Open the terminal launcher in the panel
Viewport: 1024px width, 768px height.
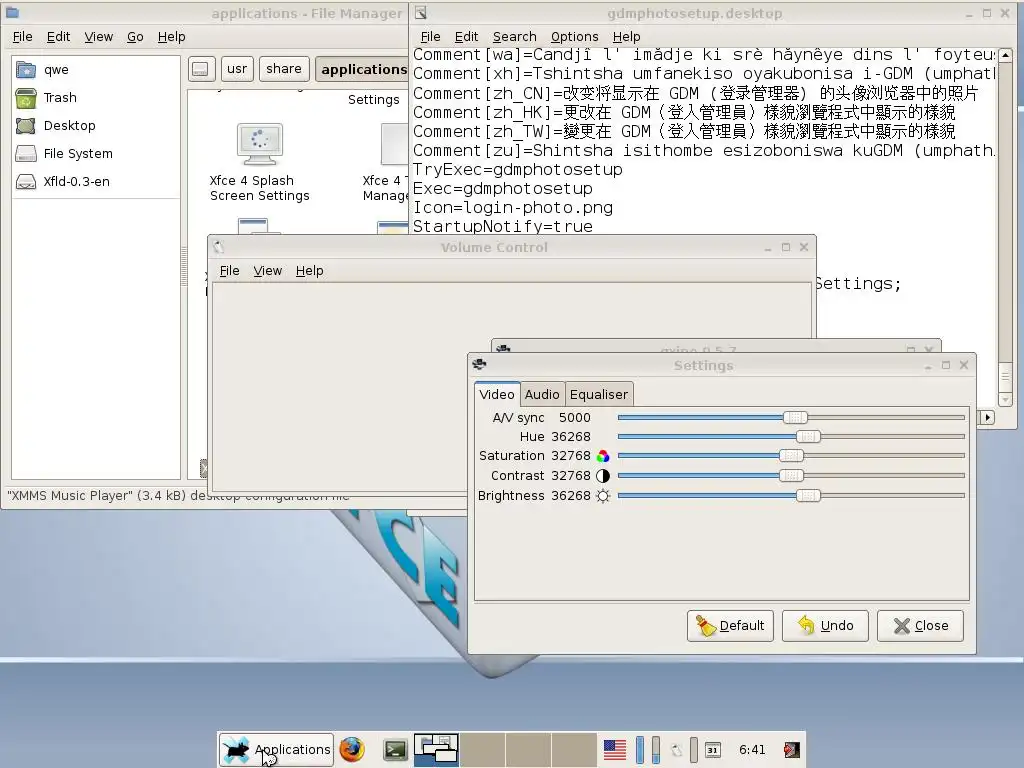[x=395, y=750]
